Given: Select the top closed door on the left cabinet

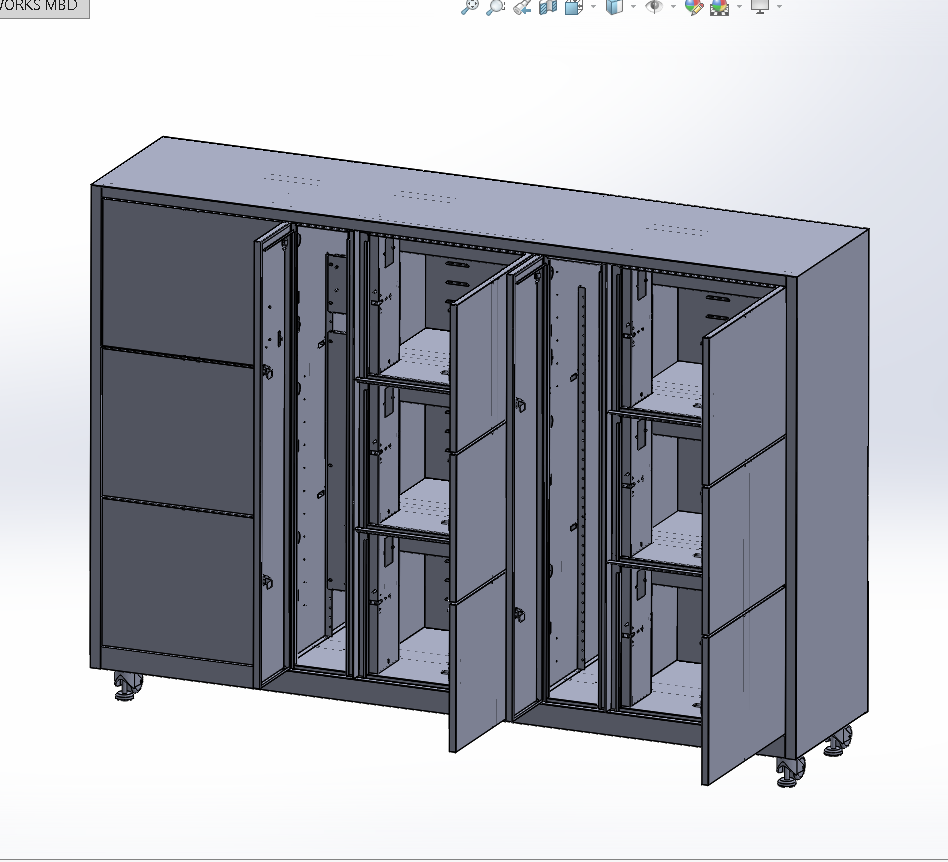Looking at the screenshot, I should tap(177, 281).
